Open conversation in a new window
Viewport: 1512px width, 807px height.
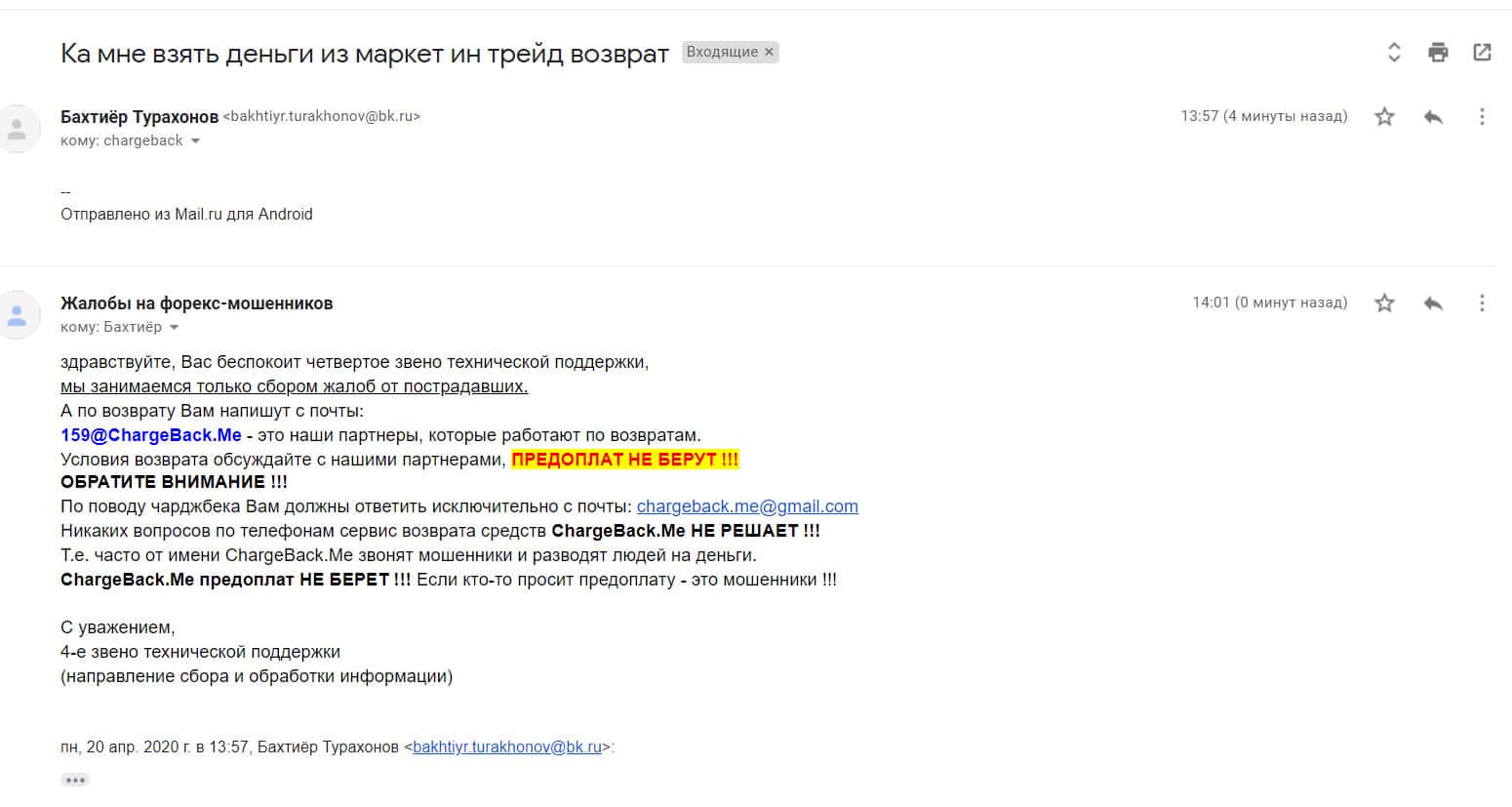tap(1482, 53)
